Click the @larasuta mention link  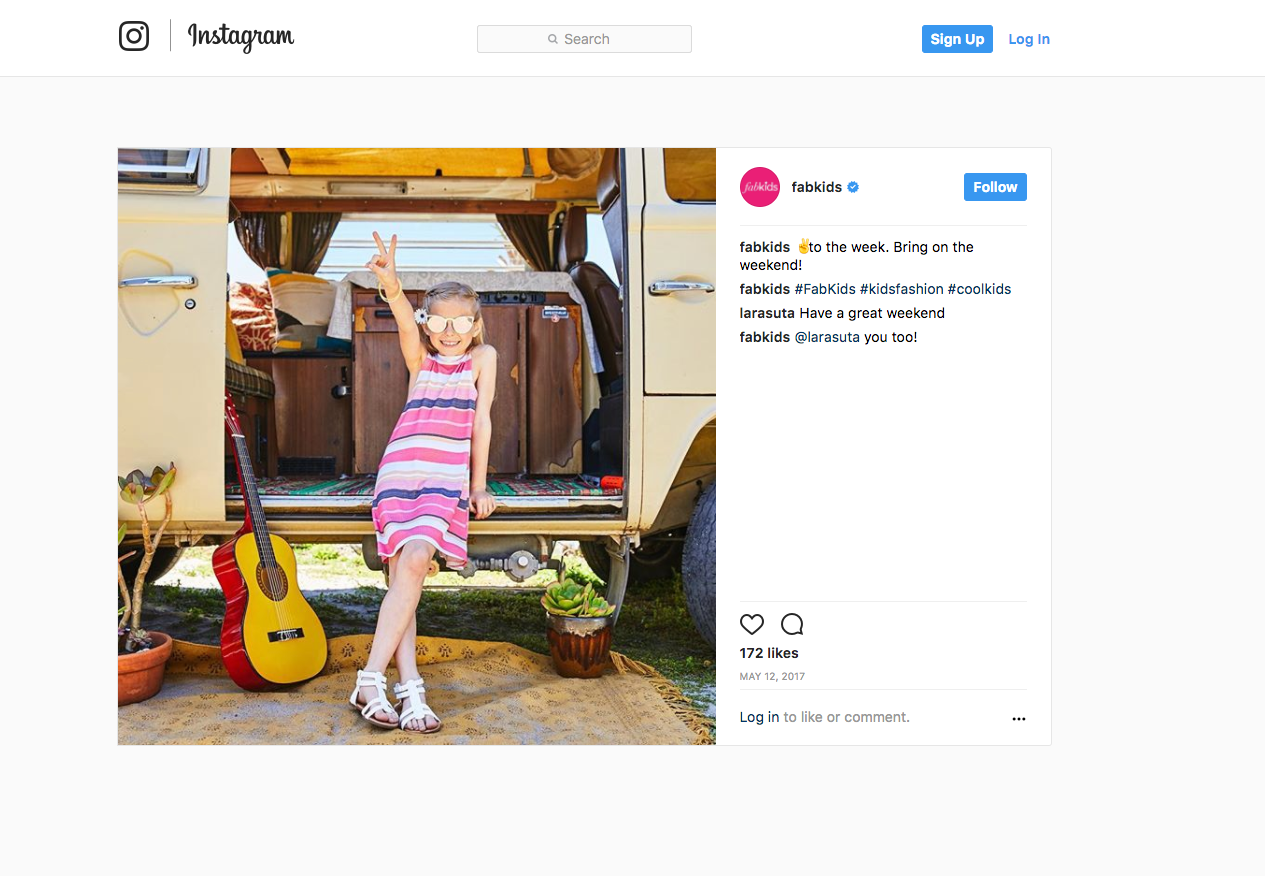(827, 337)
